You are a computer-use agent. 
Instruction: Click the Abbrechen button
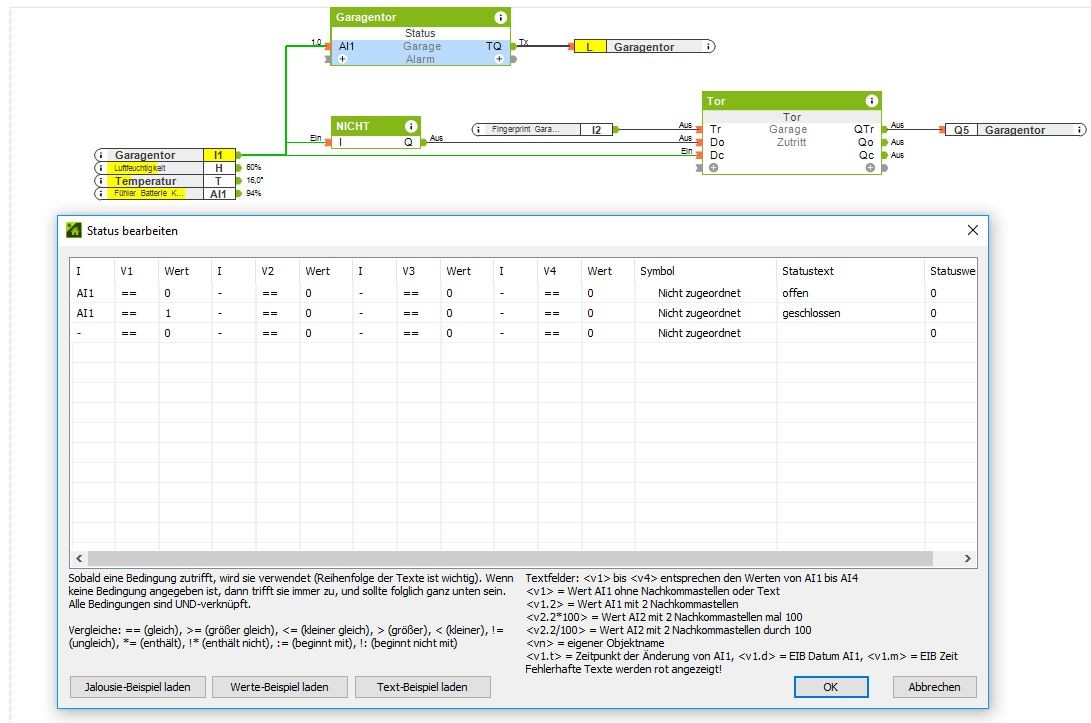tap(934, 687)
